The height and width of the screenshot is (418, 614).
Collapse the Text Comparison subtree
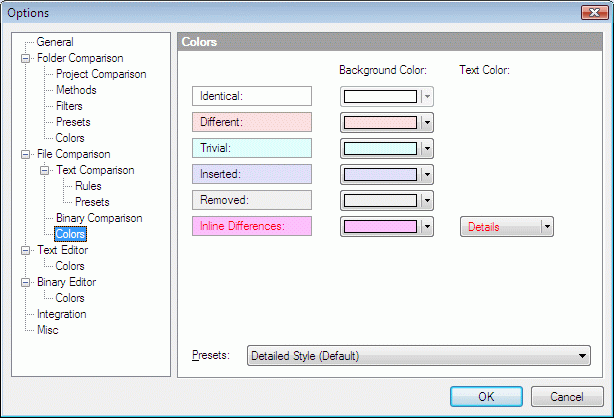click(45, 170)
